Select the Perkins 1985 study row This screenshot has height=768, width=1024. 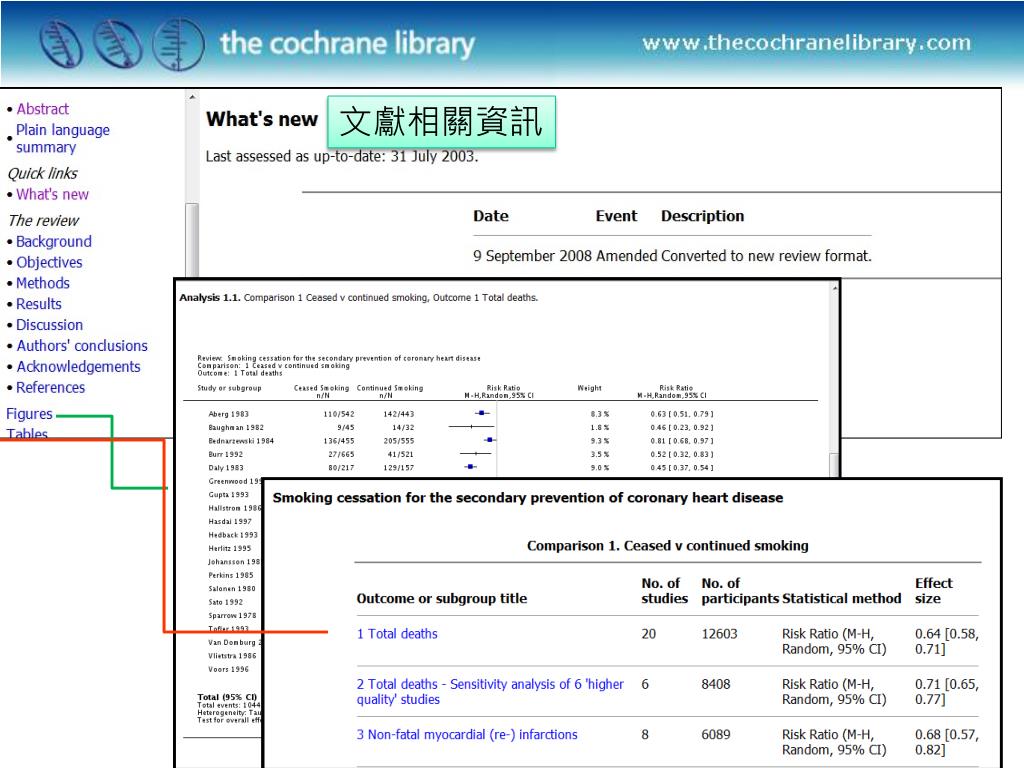point(231,575)
